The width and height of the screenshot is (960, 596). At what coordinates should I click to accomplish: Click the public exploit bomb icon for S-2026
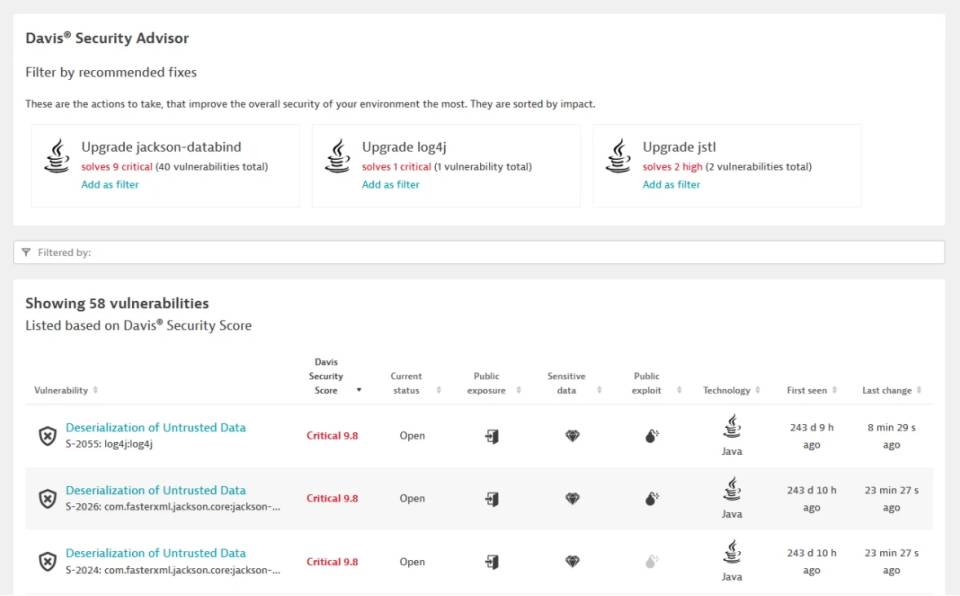click(651, 499)
